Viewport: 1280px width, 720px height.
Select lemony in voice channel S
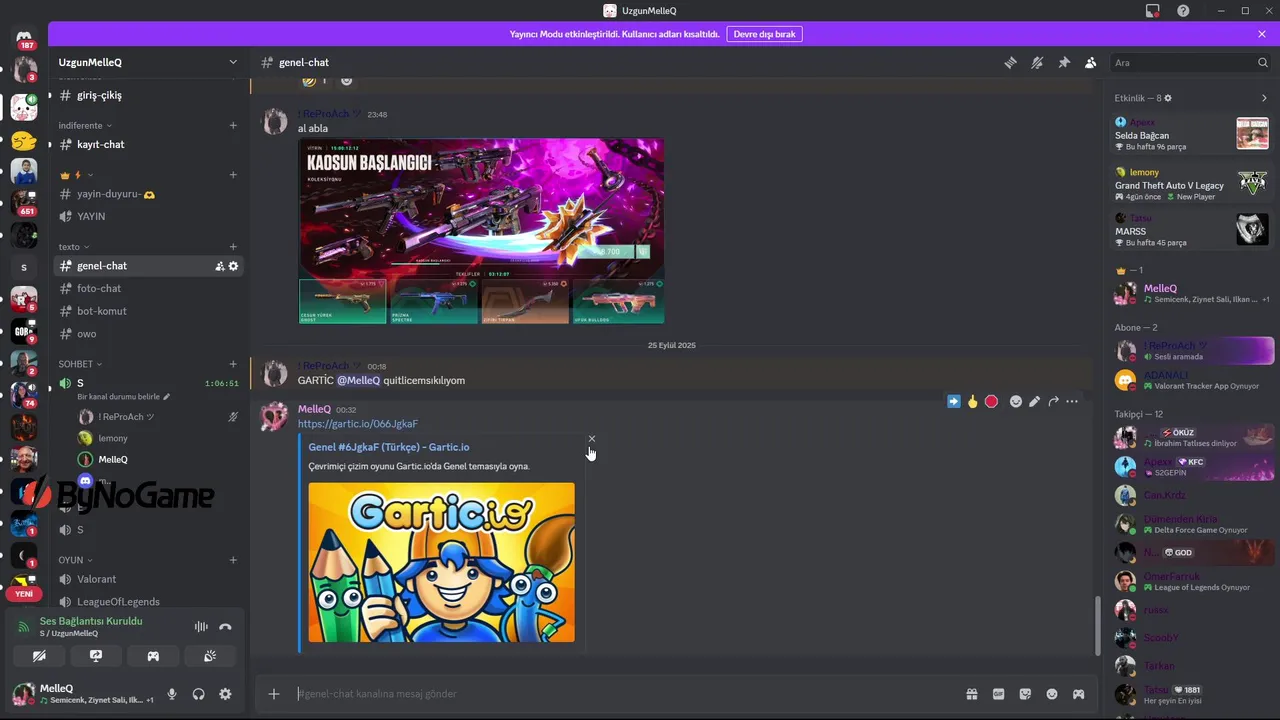pyautogui.click(x=113, y=438)
